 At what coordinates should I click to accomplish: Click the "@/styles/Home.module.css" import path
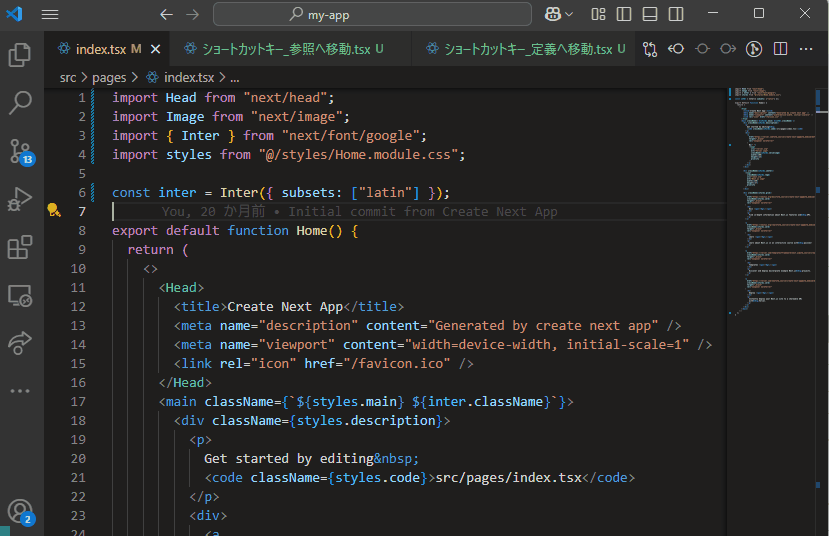tap(358, 155)
